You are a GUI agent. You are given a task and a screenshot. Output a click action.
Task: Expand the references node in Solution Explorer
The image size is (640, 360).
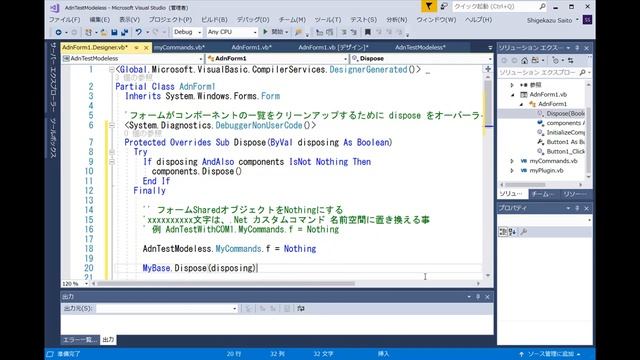512,85
